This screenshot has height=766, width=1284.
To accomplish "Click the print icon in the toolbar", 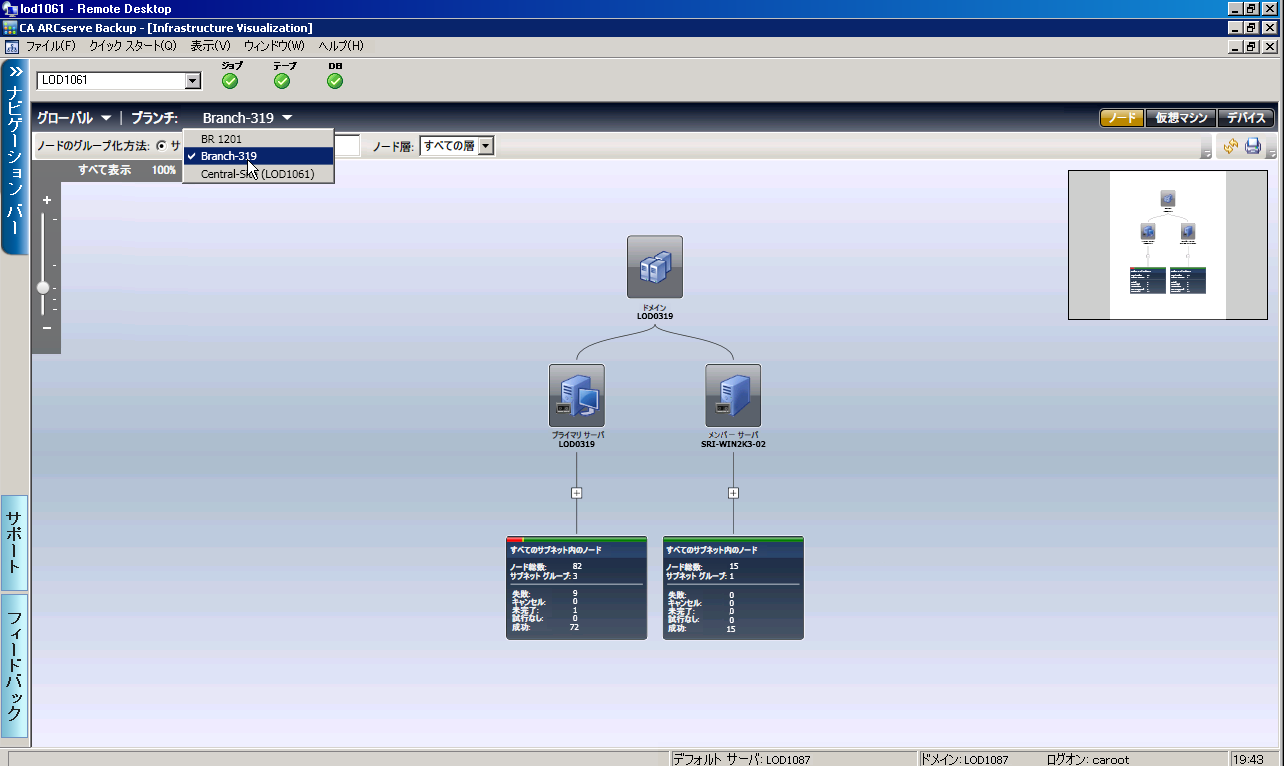I will pos(1253,146).
